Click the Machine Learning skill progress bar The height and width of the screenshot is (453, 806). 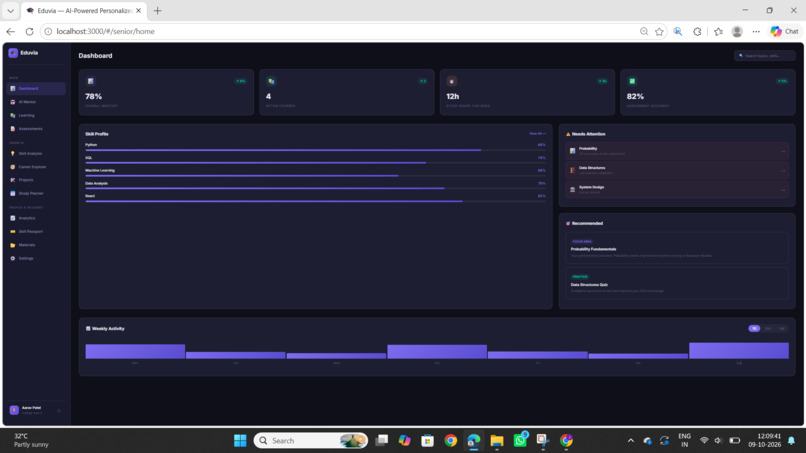pyautogui.click(x=316, y=176)
